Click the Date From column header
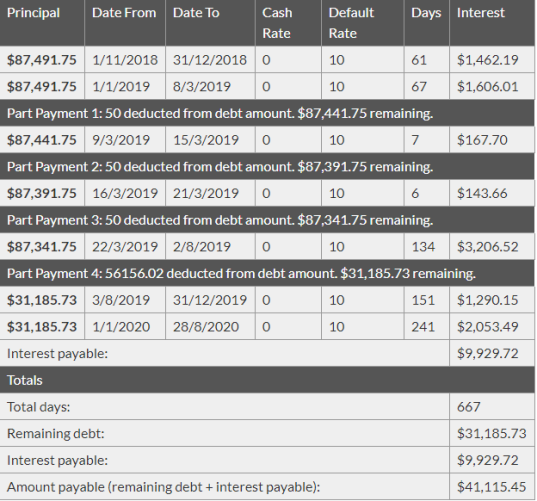Screen dimensions: 537x501 pyautogui.click(x=125, y=23)
